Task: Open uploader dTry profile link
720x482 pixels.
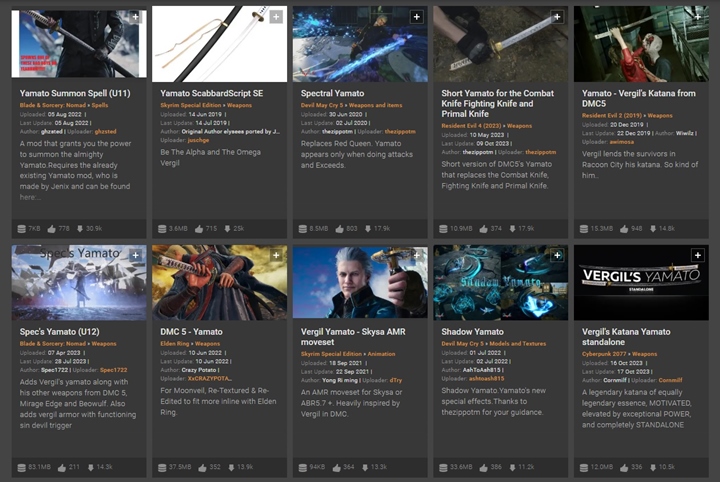Action: click(x=396, y=380)
